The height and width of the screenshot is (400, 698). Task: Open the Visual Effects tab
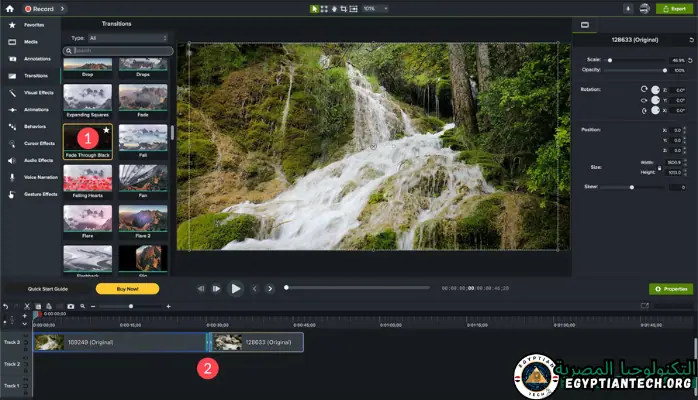[x=30, y=93]
